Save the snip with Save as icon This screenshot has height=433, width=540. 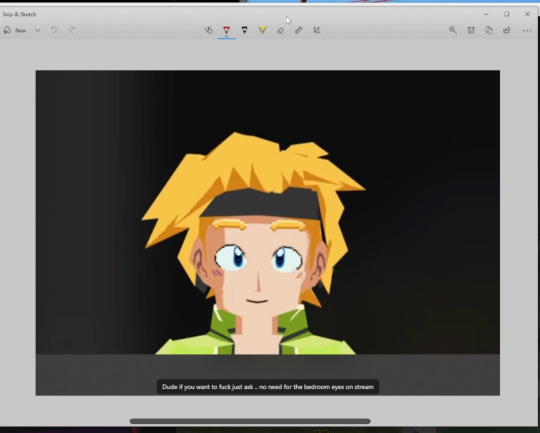click(471, 30)
